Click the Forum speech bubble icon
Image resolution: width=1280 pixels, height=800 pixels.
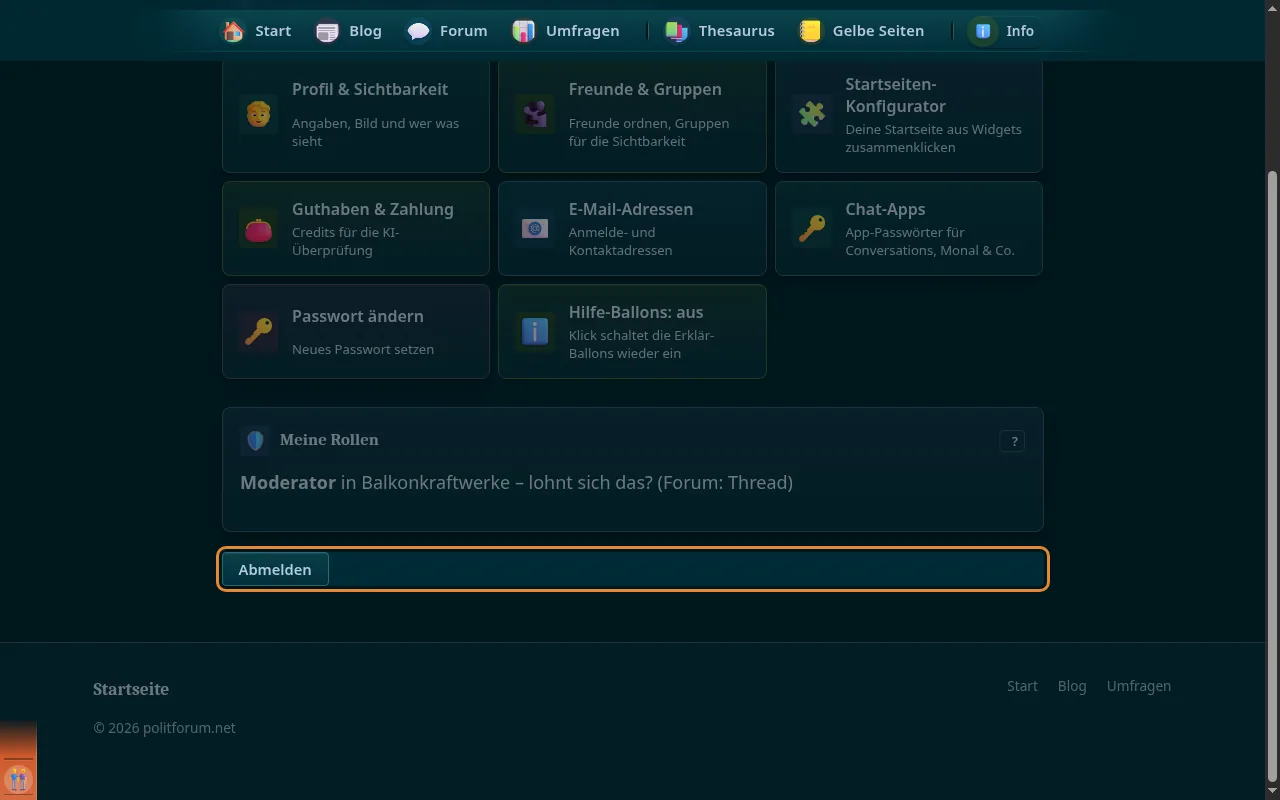tap(418, 31)
